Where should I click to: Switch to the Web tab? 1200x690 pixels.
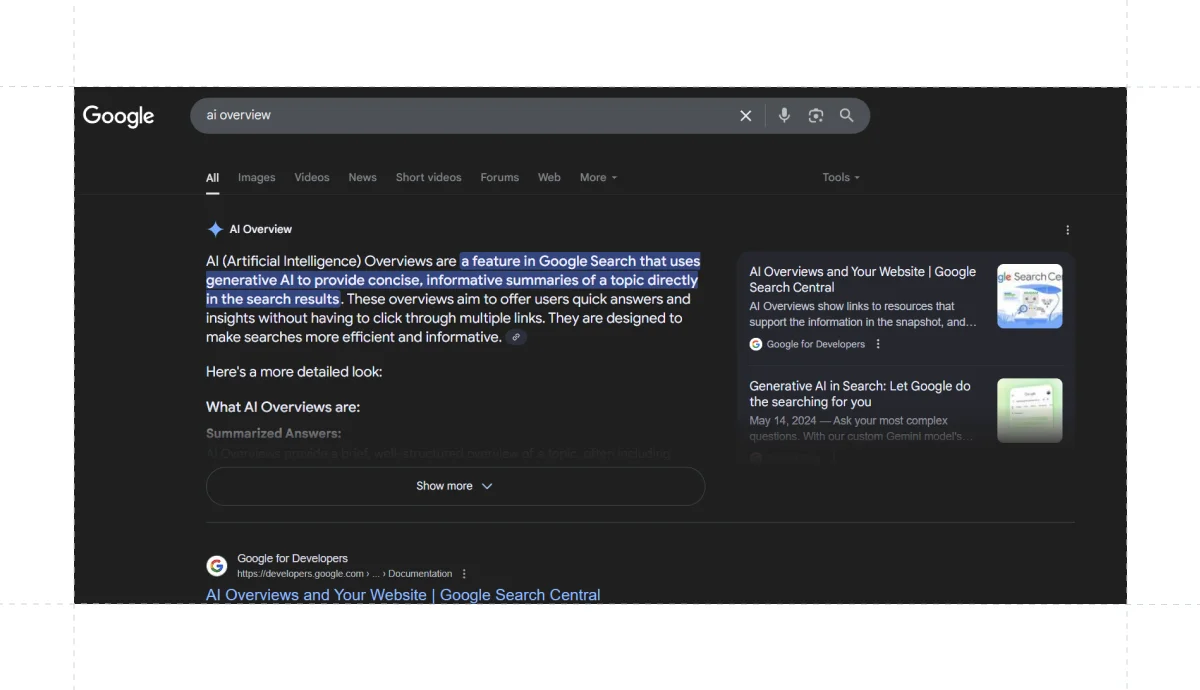[x=549, y=178]
